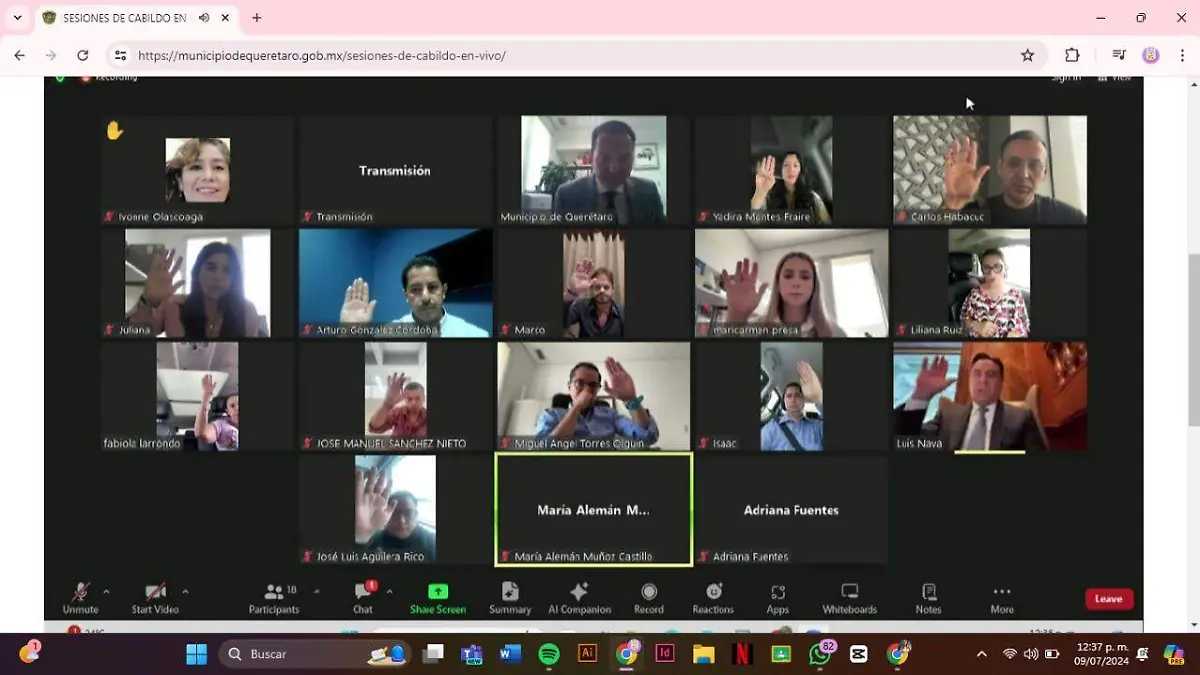The width and height of the screenshot is (1200, 675).
Task: Open the Apps icon in Zoom
Action: click(x=778, y=592)
